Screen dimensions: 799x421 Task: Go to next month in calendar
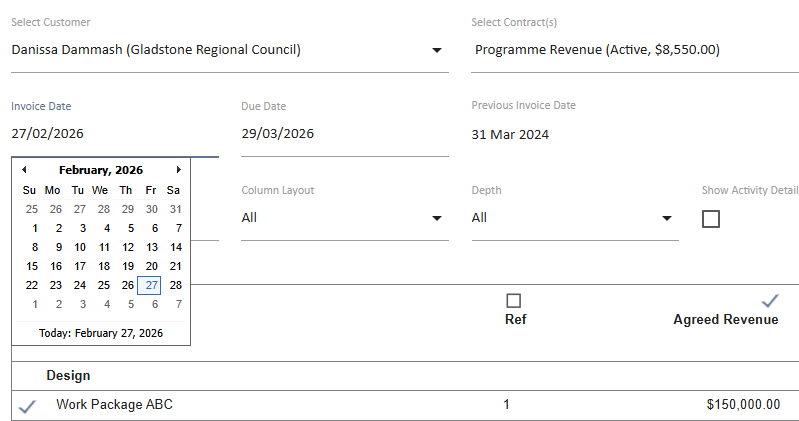pos(178,170)
